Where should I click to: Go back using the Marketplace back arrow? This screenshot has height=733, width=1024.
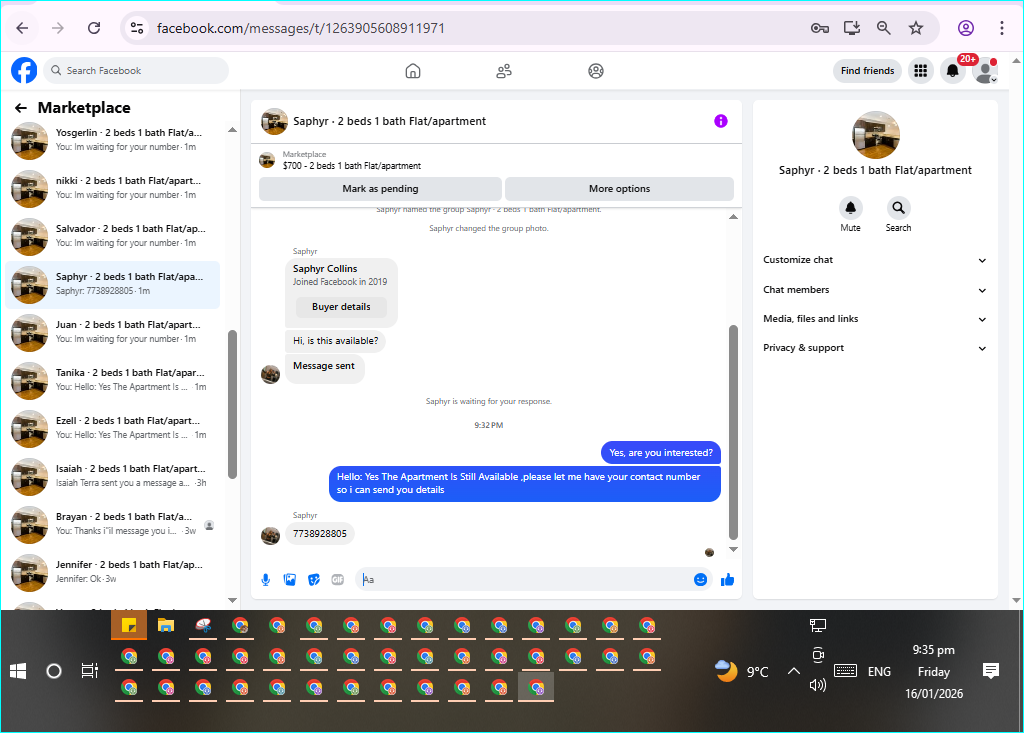(x=21, y=108)
